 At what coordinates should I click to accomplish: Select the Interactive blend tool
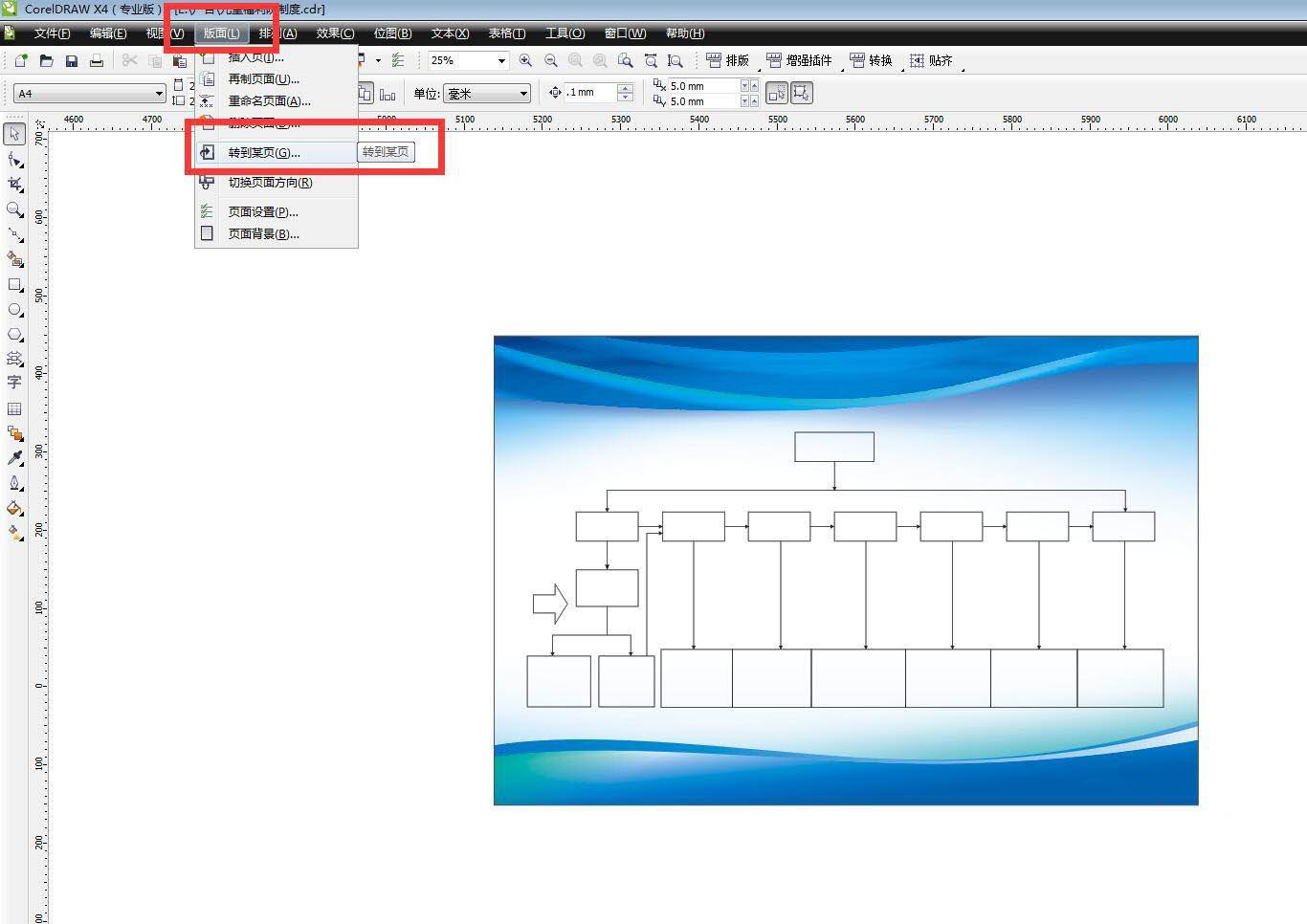(x=14, y=433)
